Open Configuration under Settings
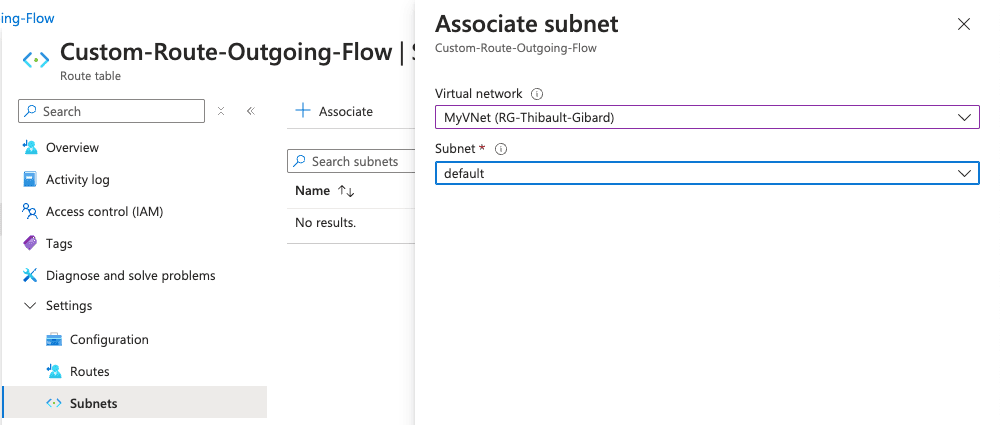 [x=109, y=339]
